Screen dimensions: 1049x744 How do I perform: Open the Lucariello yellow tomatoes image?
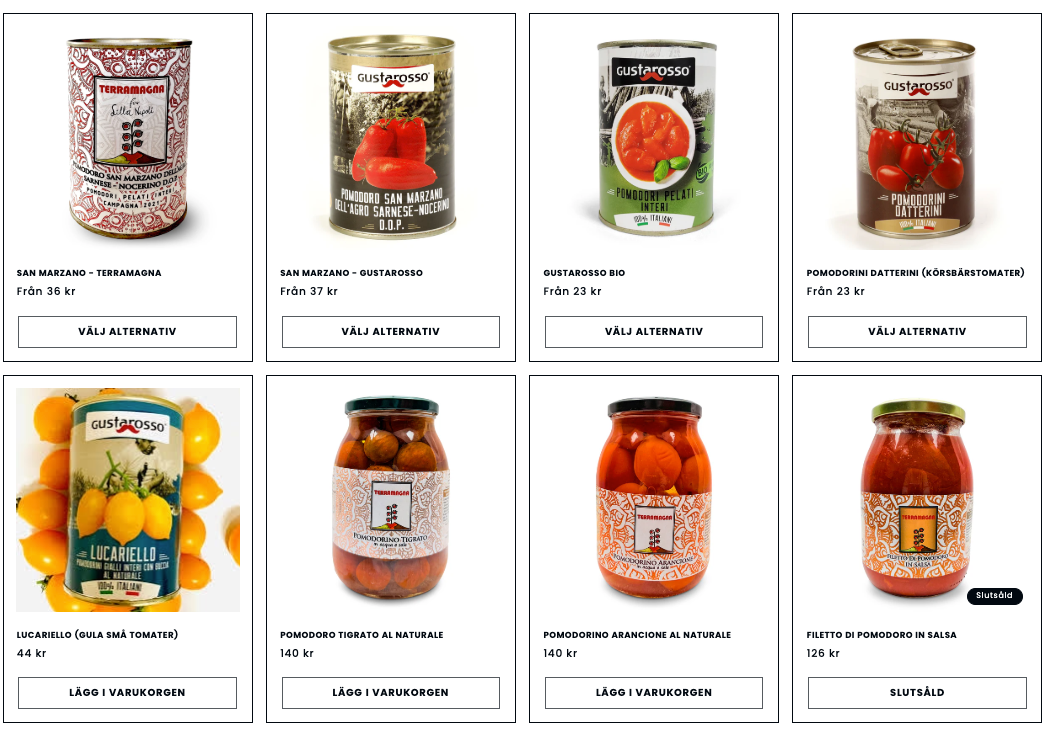tap(128, 500)
